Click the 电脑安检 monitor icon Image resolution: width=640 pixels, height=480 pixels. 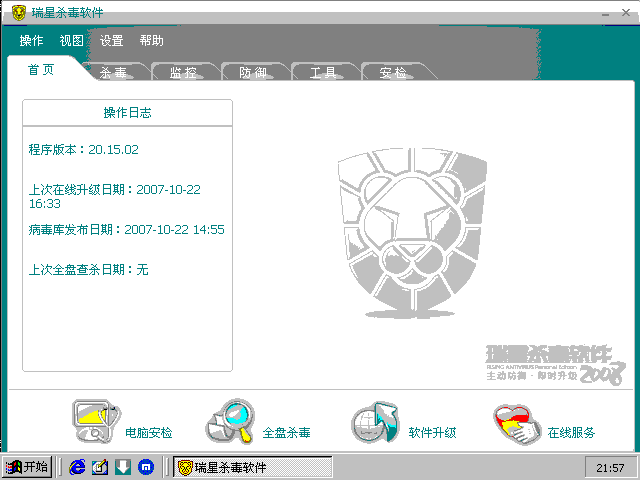coord(96,422)
